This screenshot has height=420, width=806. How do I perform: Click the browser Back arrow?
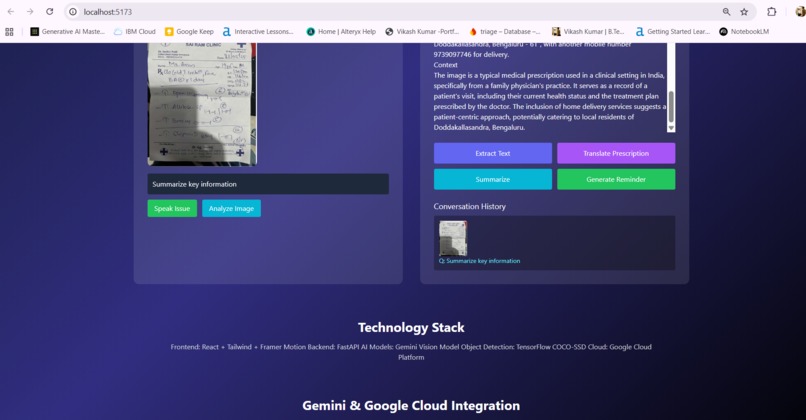pyautogui.click(x=11, y=11)
